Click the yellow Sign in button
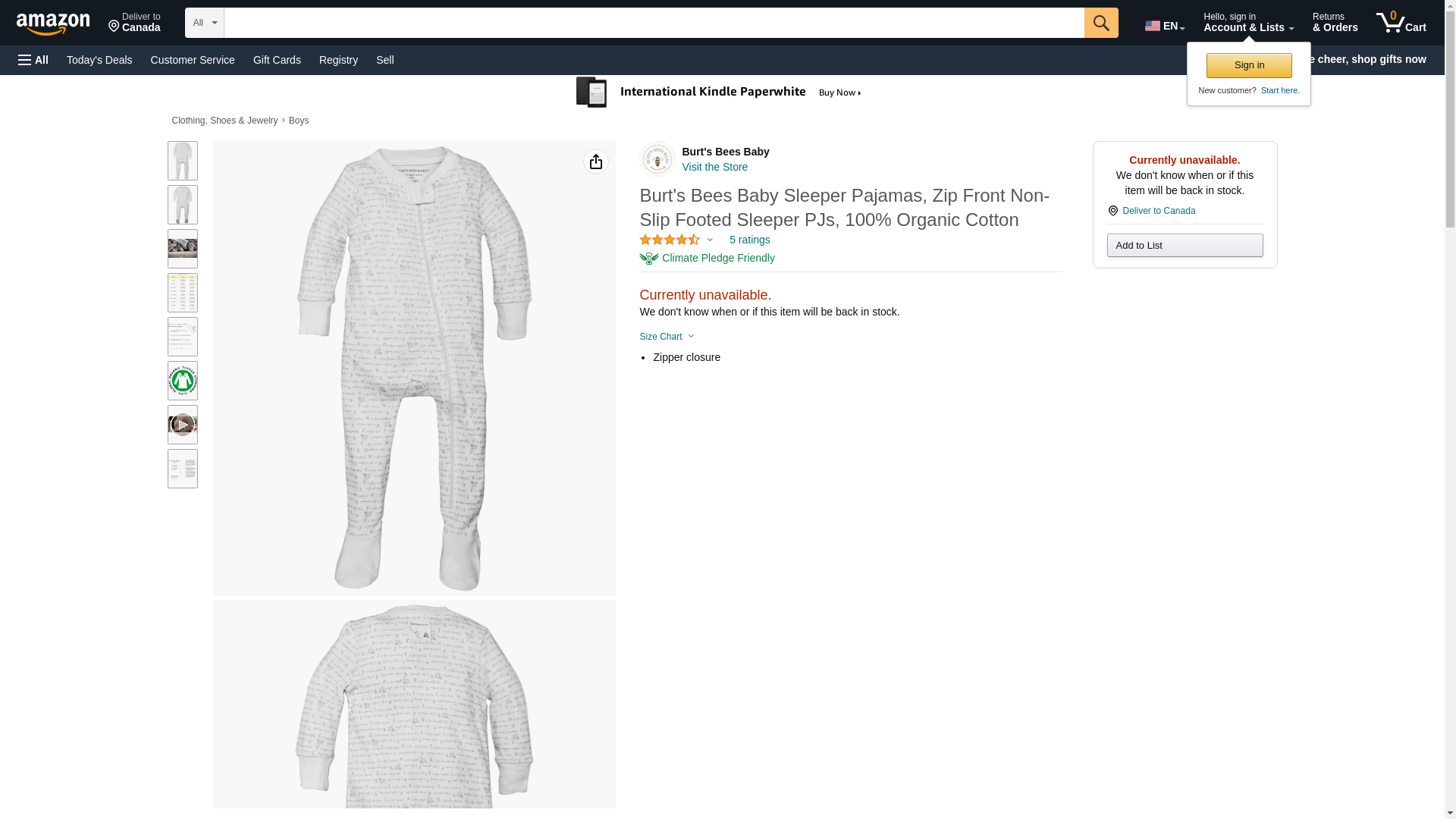The image size is (1456, 819). [1249, 65]
